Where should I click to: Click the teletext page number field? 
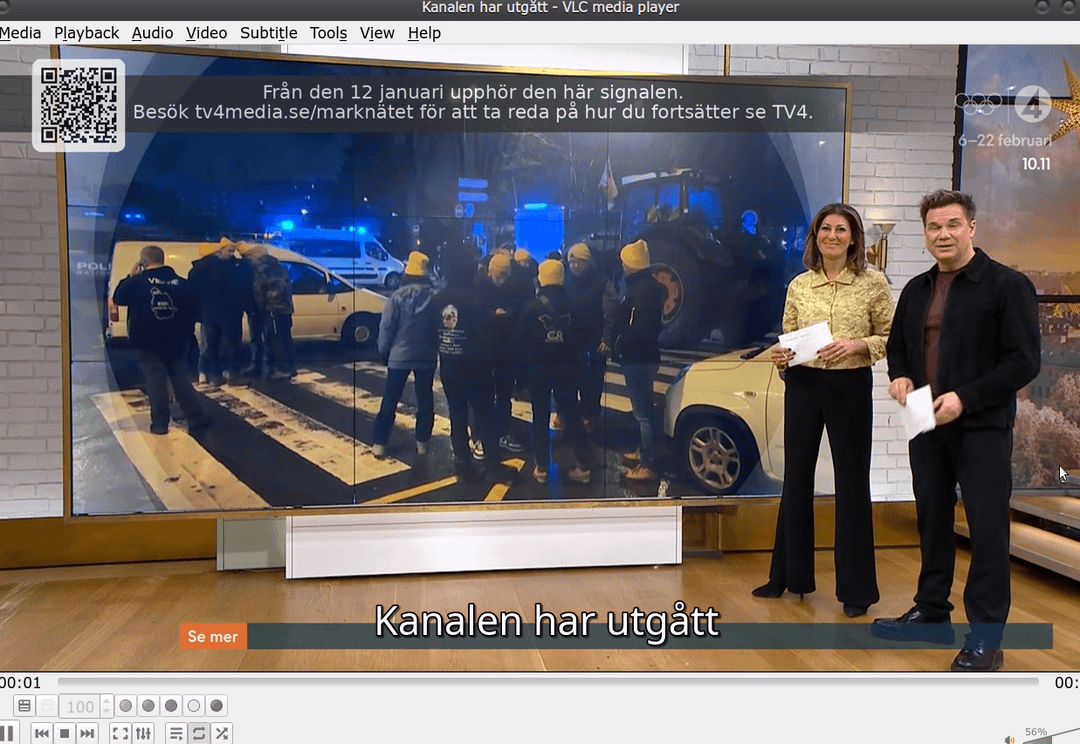79,706
